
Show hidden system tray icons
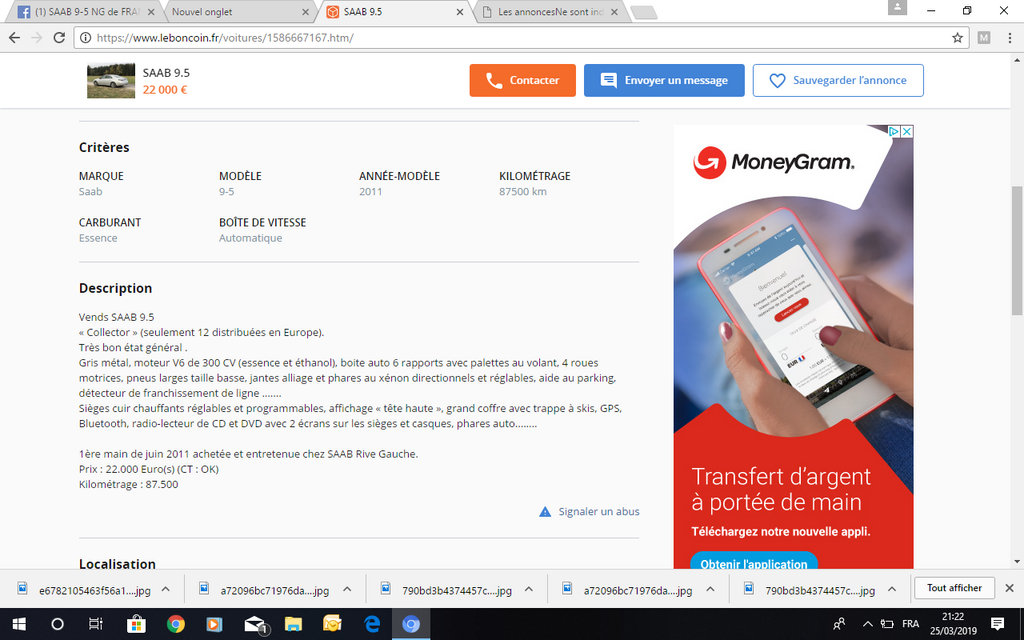pos(867,624)
